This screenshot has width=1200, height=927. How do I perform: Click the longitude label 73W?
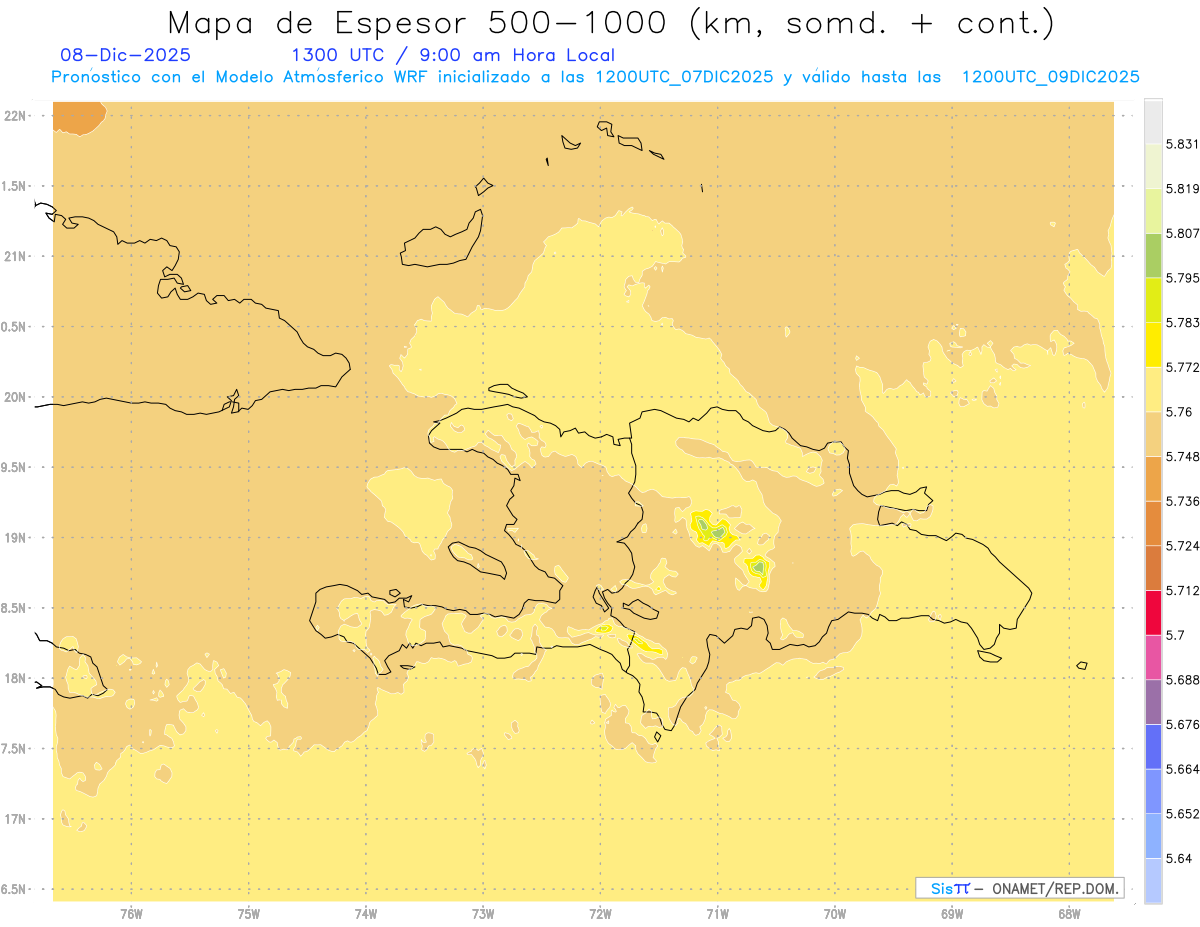click(483, 914)
